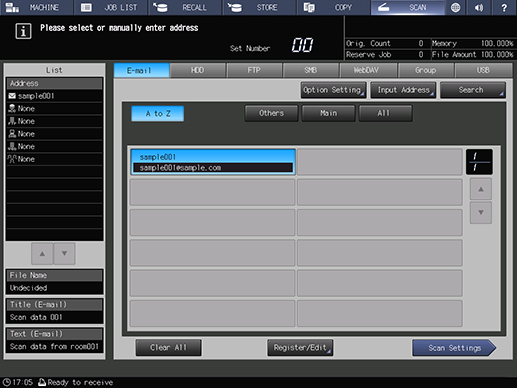517x388 pixels.
Task: Select the FTP destination tab
Action: (x=254, y=70)
